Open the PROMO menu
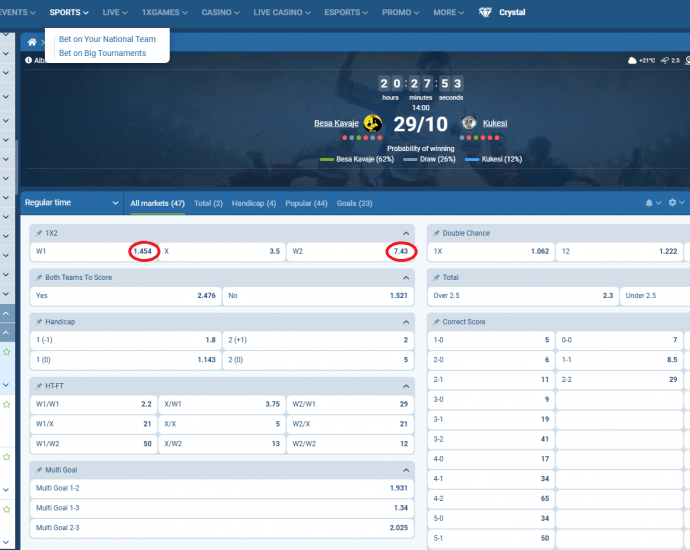Image resolution: width=690 pixels, height=550 pixels. pyautogui.click(x=400, y=12)
